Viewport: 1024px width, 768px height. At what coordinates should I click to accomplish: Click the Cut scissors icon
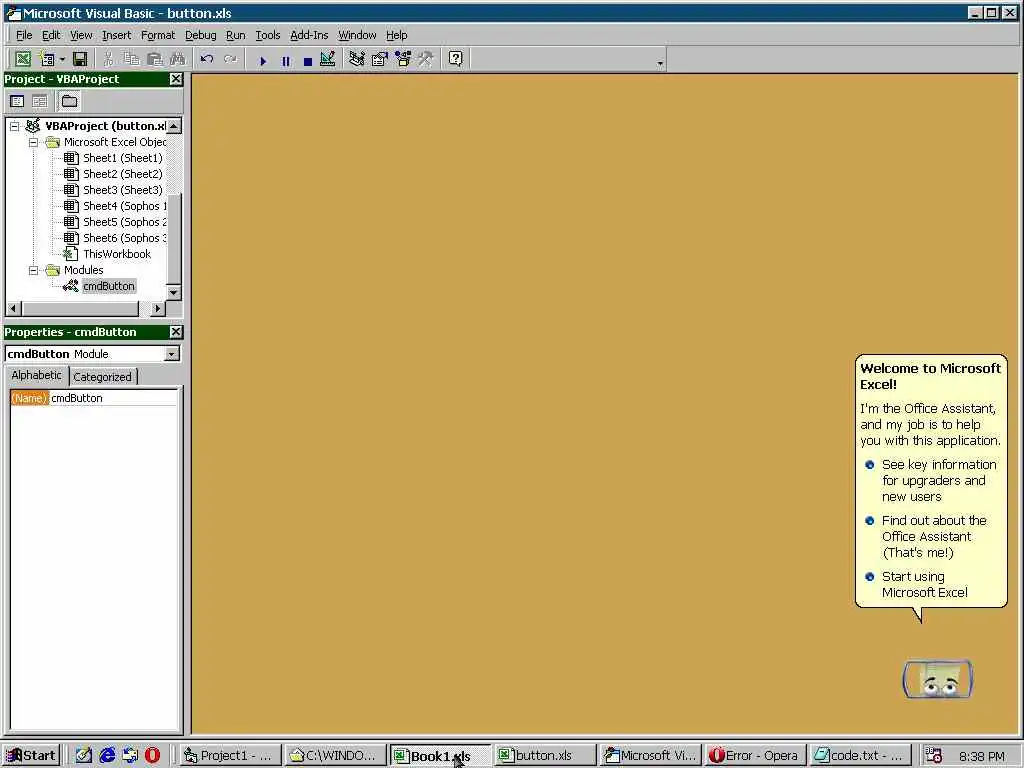point(108,59)
